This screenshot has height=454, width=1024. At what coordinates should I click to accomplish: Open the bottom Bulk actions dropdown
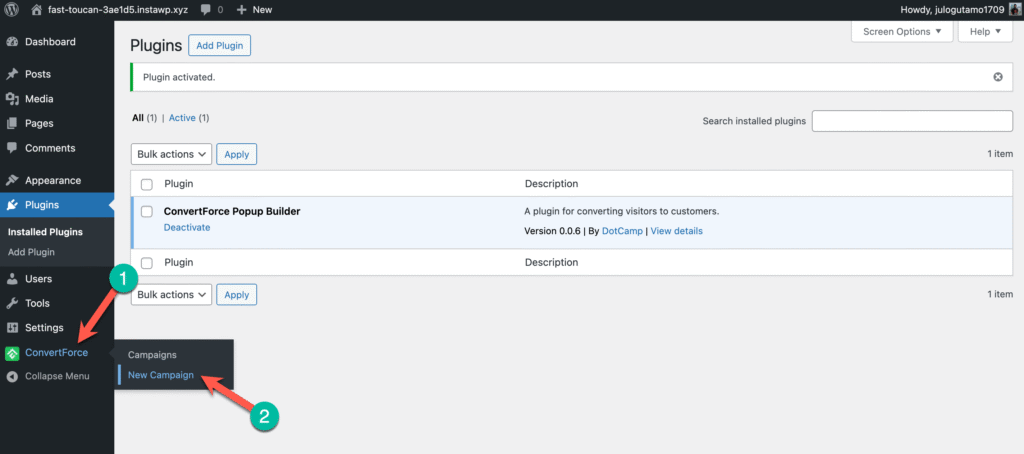[x=172, y=295]
